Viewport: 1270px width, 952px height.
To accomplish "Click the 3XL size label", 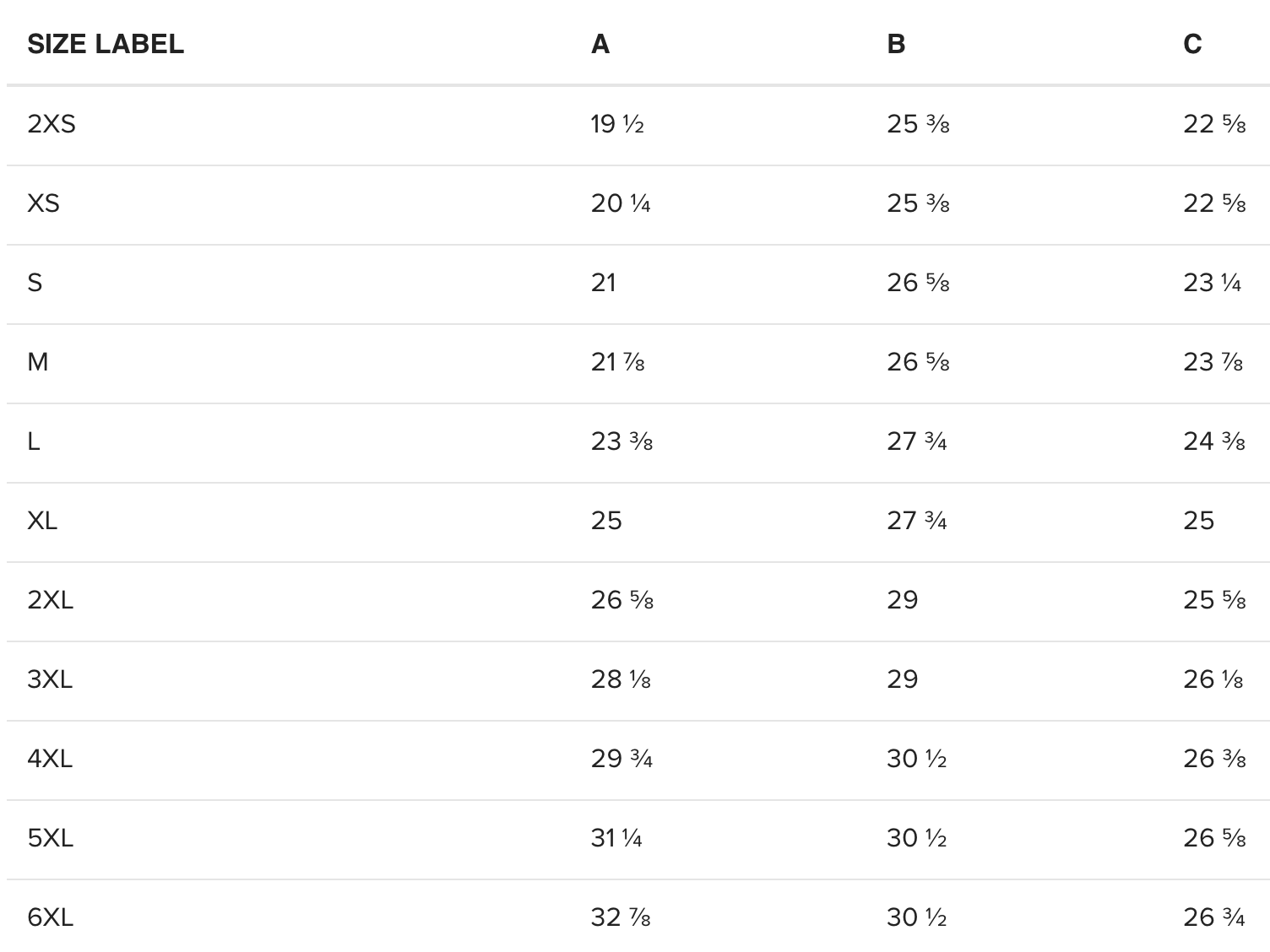I will point(50,679).
